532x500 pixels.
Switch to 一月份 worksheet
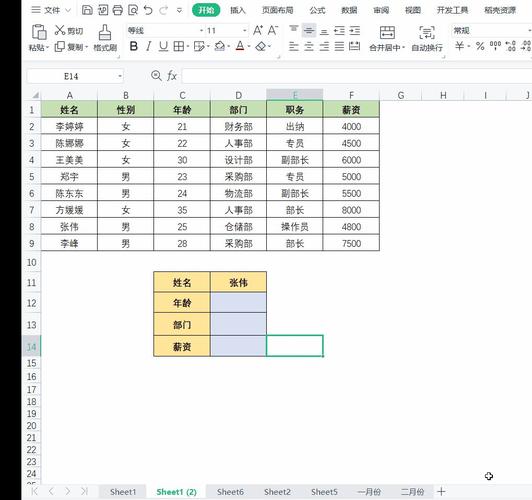click(x=369, y=492)
